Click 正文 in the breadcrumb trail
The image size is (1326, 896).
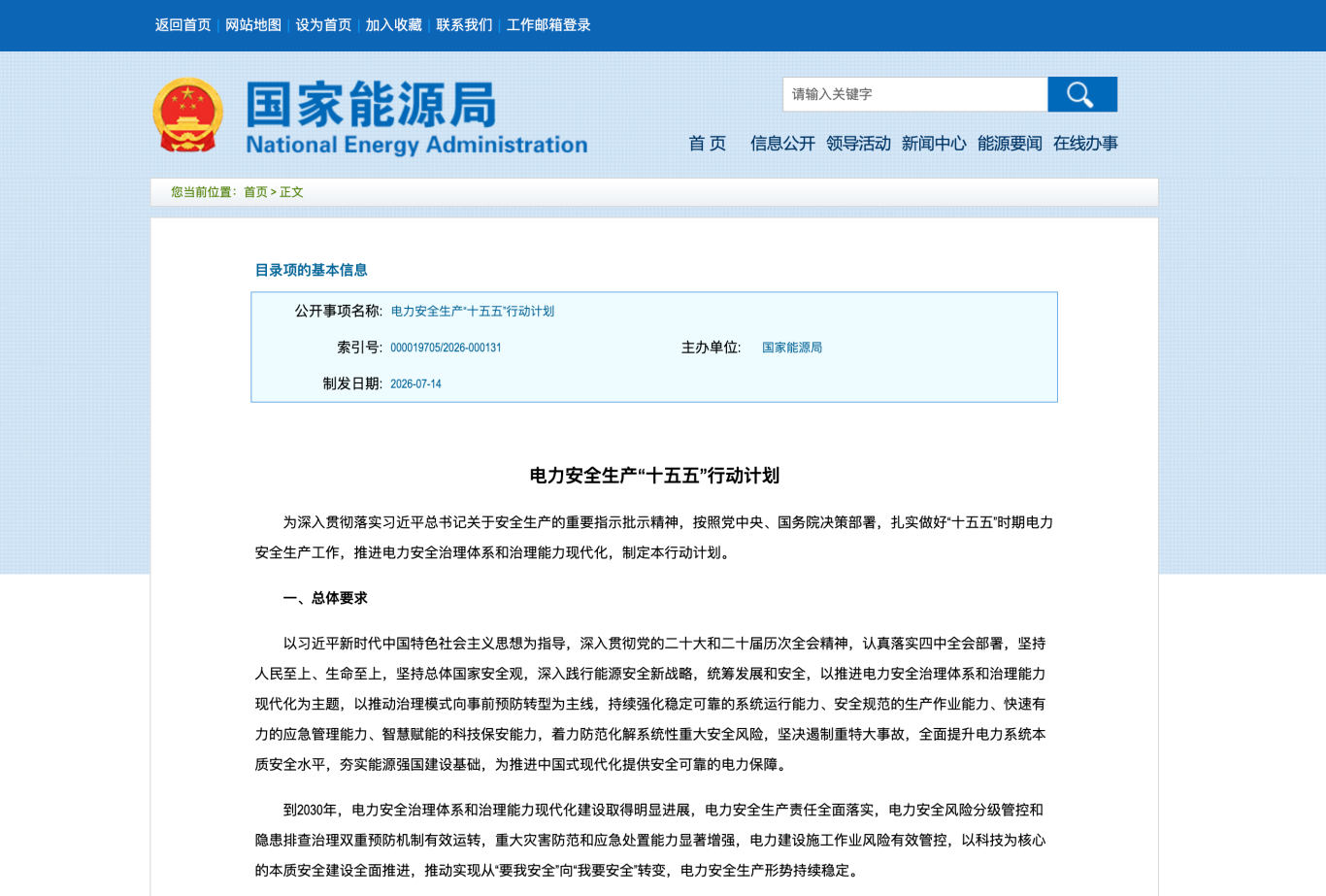pyautogui.click(x=291, y=192)
